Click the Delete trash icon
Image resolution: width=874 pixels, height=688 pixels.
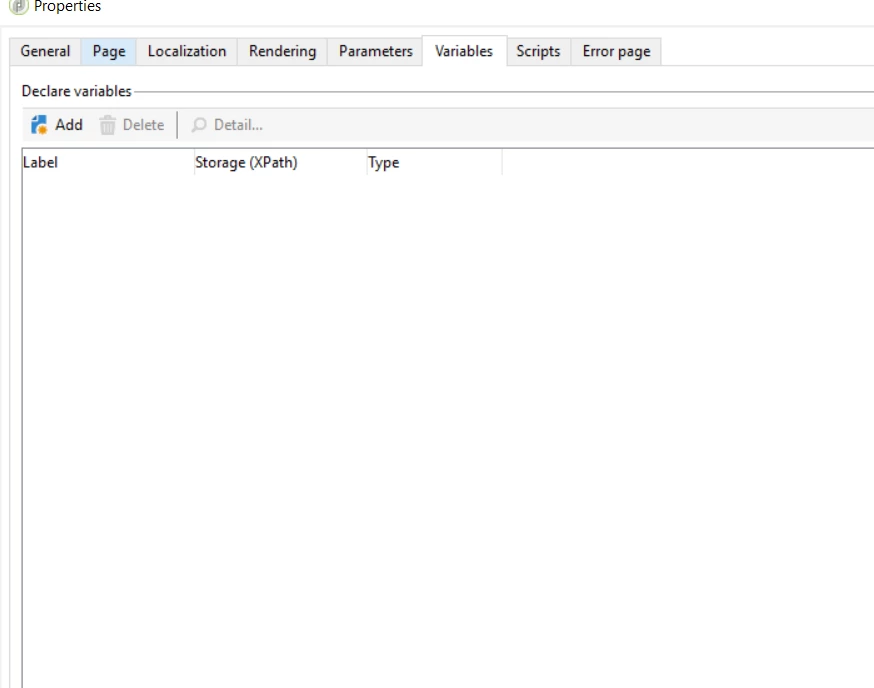(108, 125)
